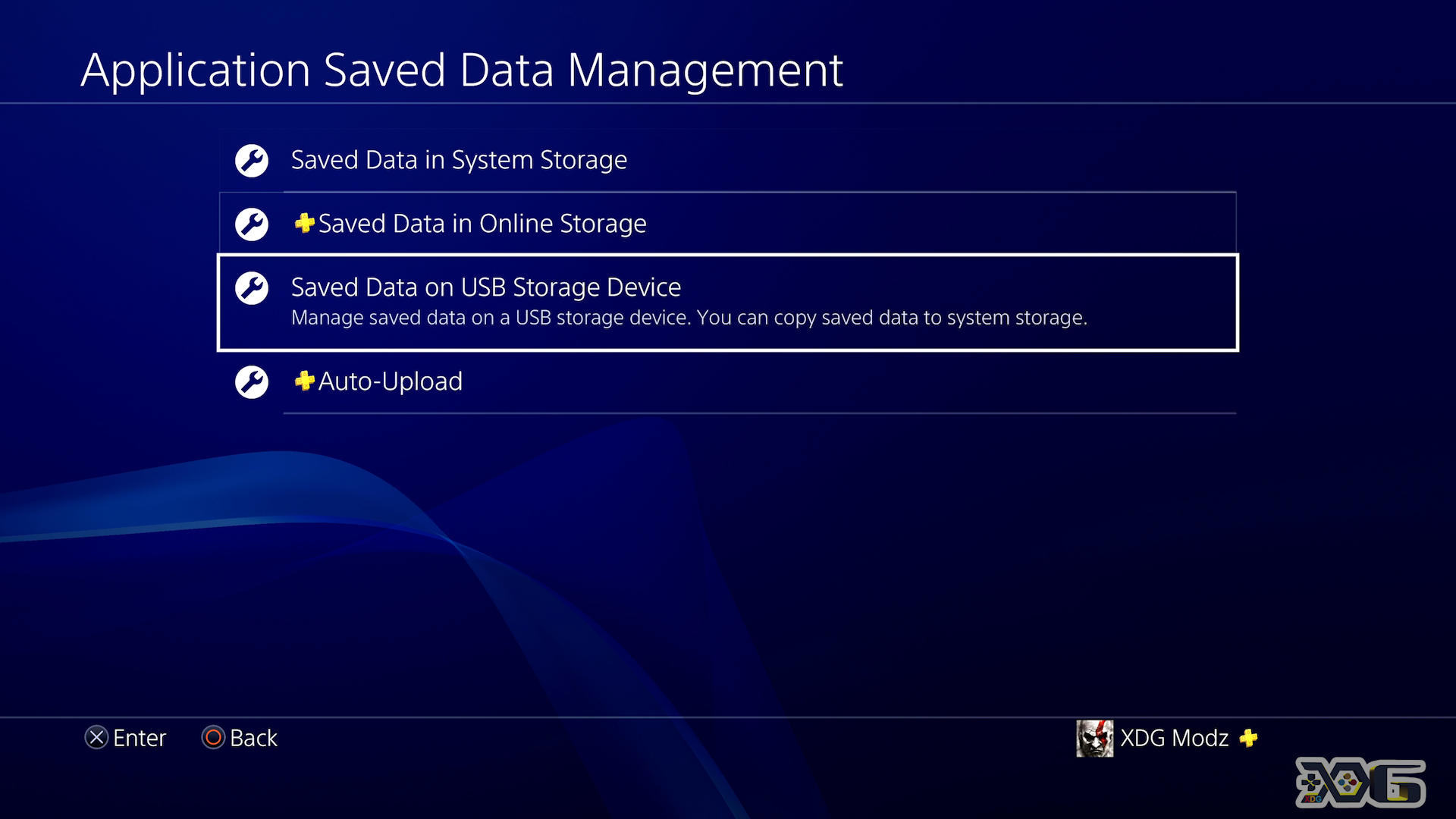Image resolution: width=1456 pixels, height=819 pixels.
Task: Open Saved Data in Online Storage
Action: (x=728, y=224)
